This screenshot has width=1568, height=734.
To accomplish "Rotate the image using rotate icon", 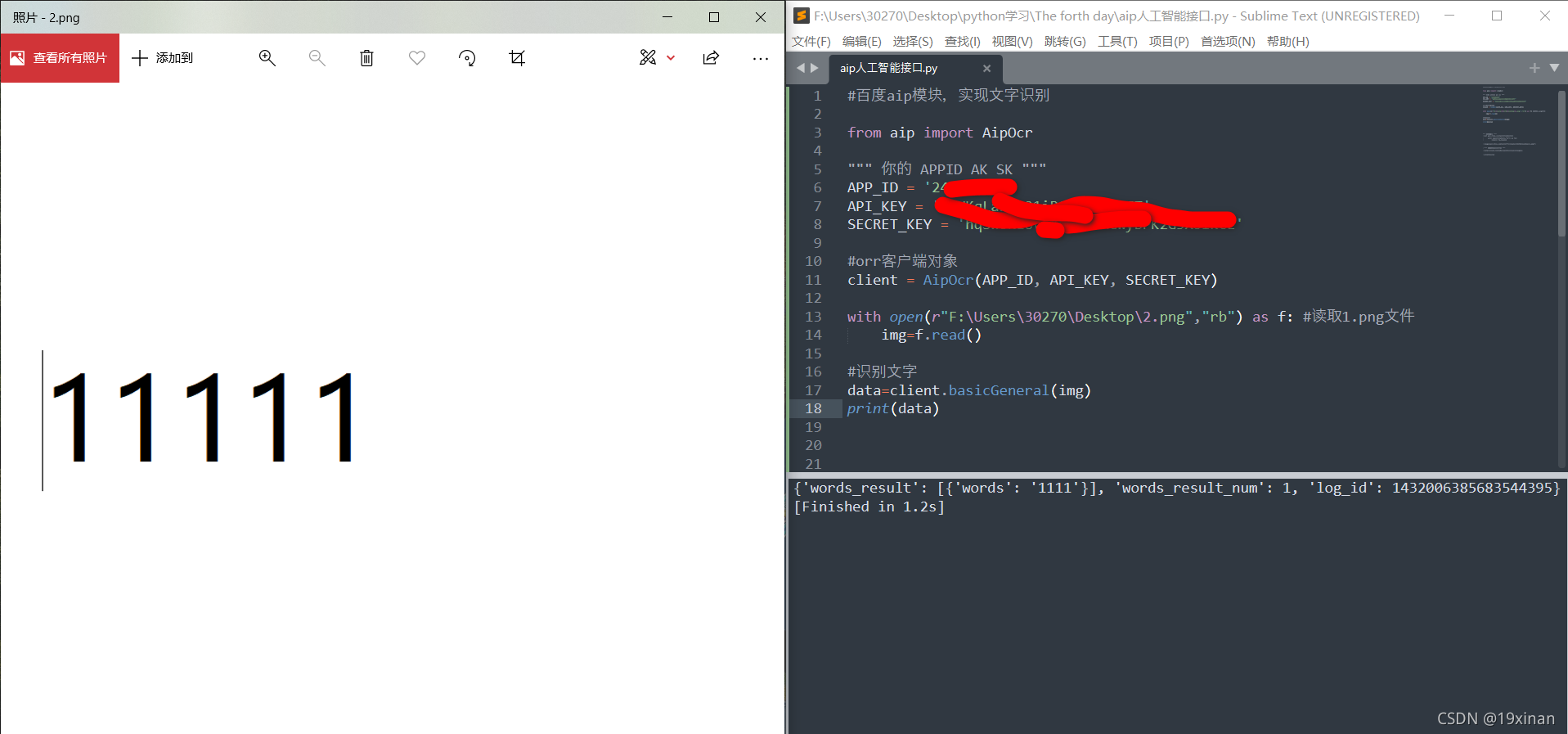I will [467, 58].
